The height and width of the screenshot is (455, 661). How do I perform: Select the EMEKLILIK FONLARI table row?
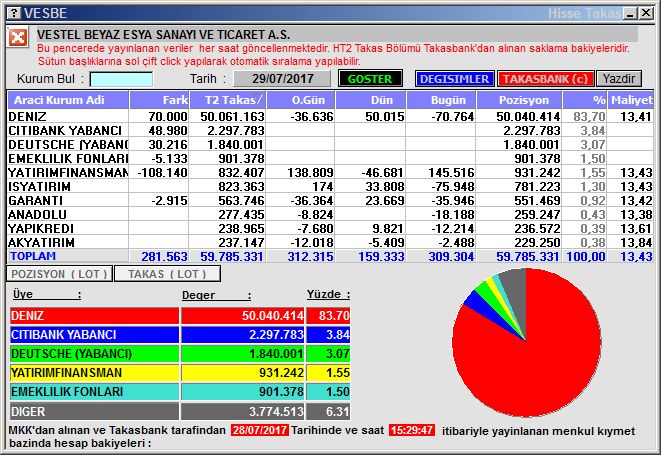[x=330, y=159]
